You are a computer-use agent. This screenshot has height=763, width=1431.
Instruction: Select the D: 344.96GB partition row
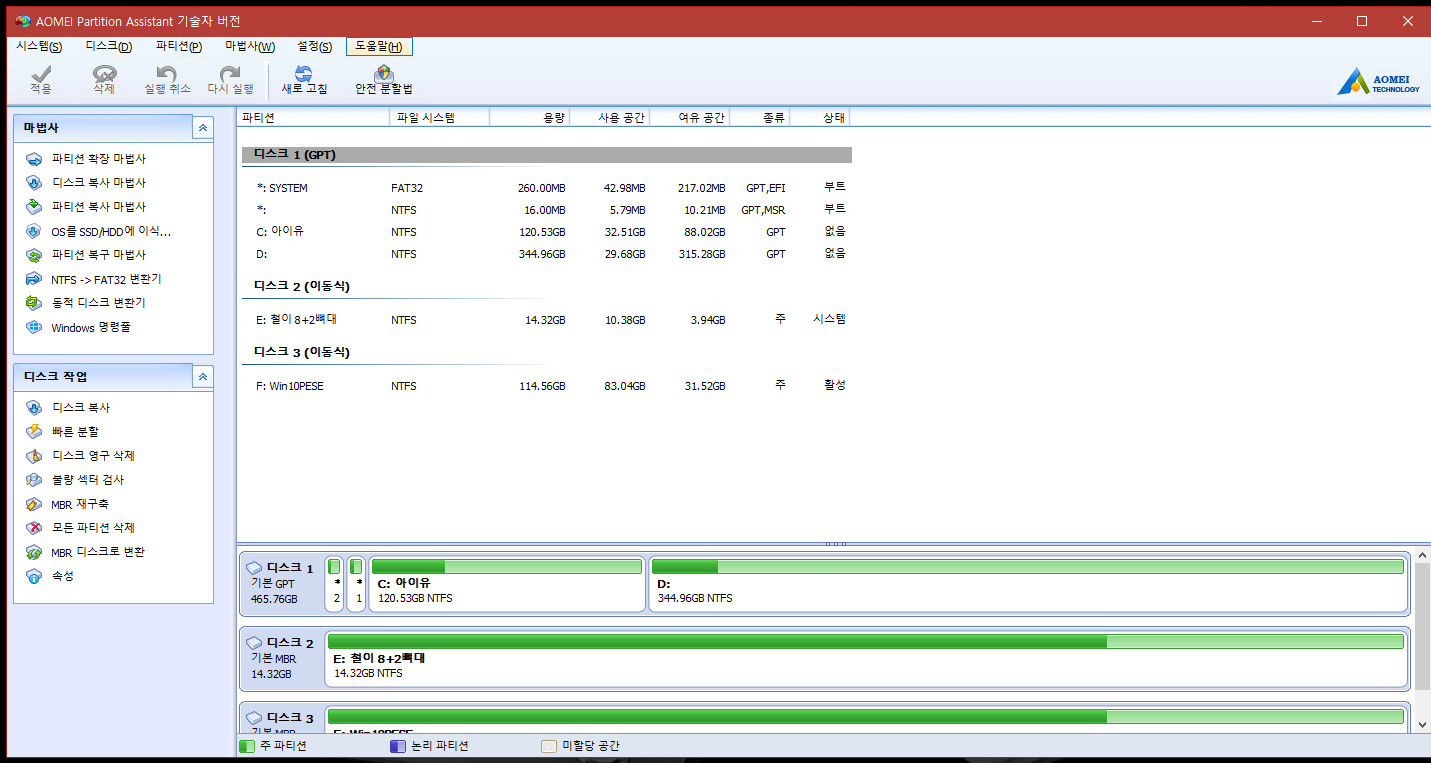(x=546, y=254)
